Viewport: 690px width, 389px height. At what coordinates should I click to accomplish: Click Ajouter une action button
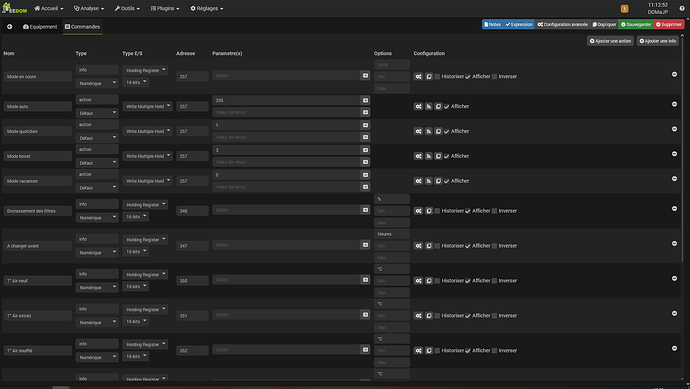coord(610,41)
